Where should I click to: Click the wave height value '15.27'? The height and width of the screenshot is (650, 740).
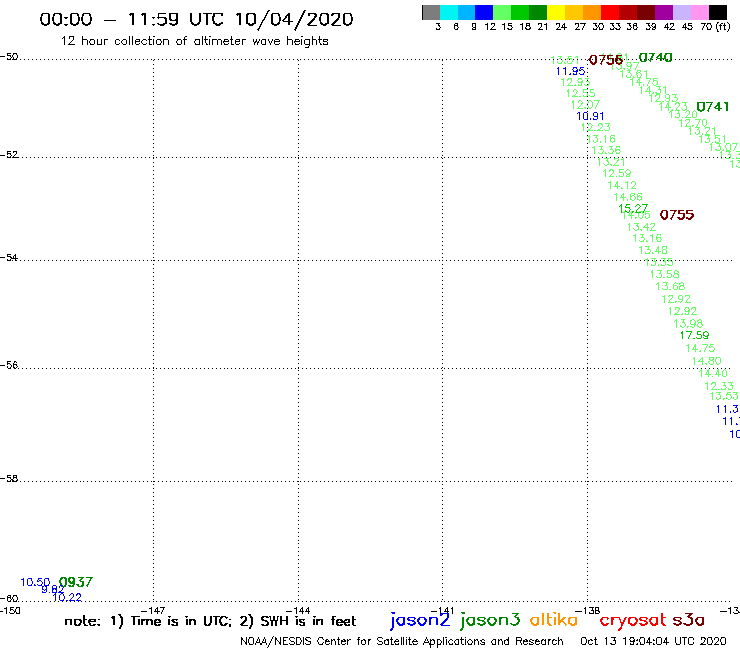[x=633, y=208]
